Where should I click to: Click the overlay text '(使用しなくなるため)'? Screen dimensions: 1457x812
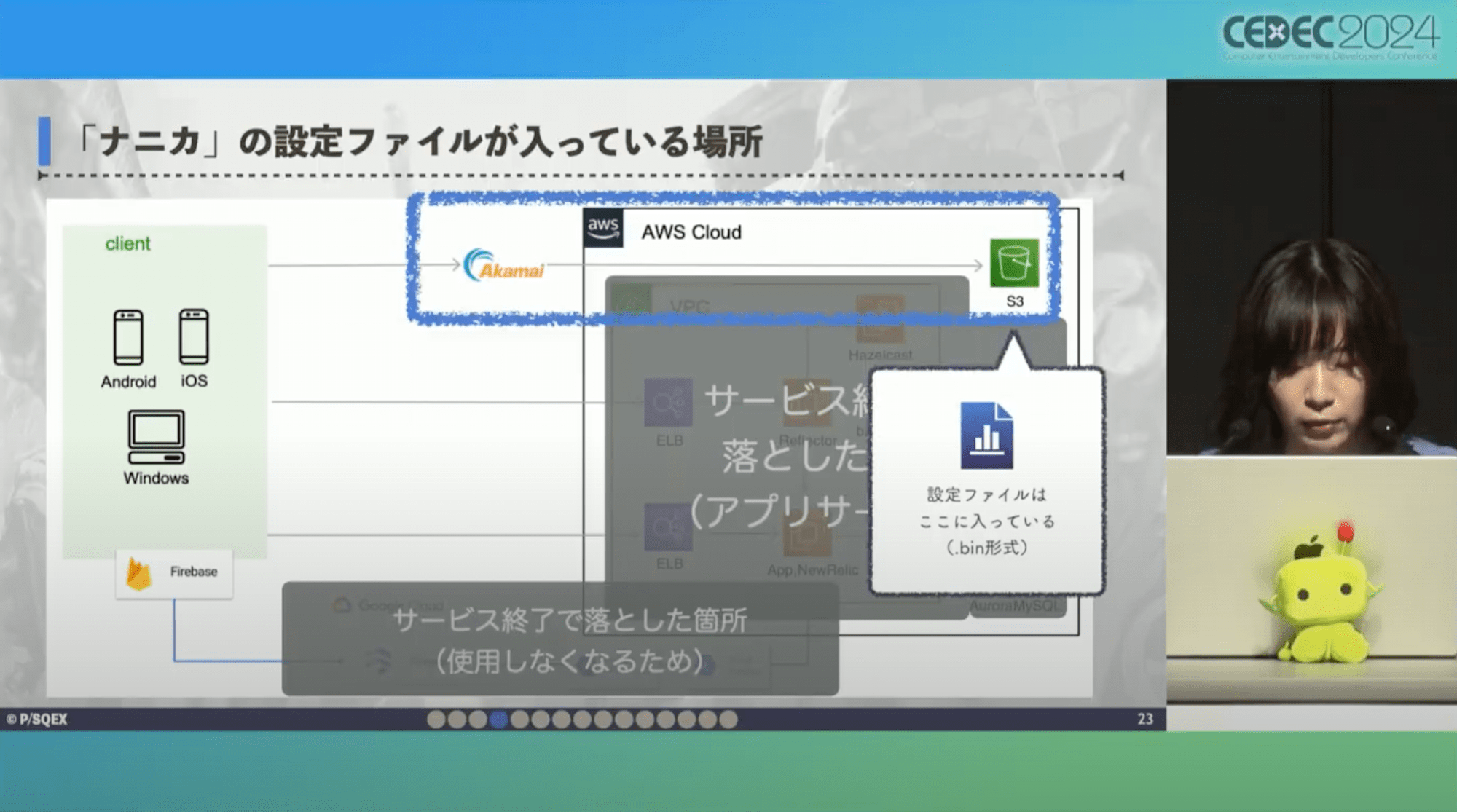coord(570,661)
